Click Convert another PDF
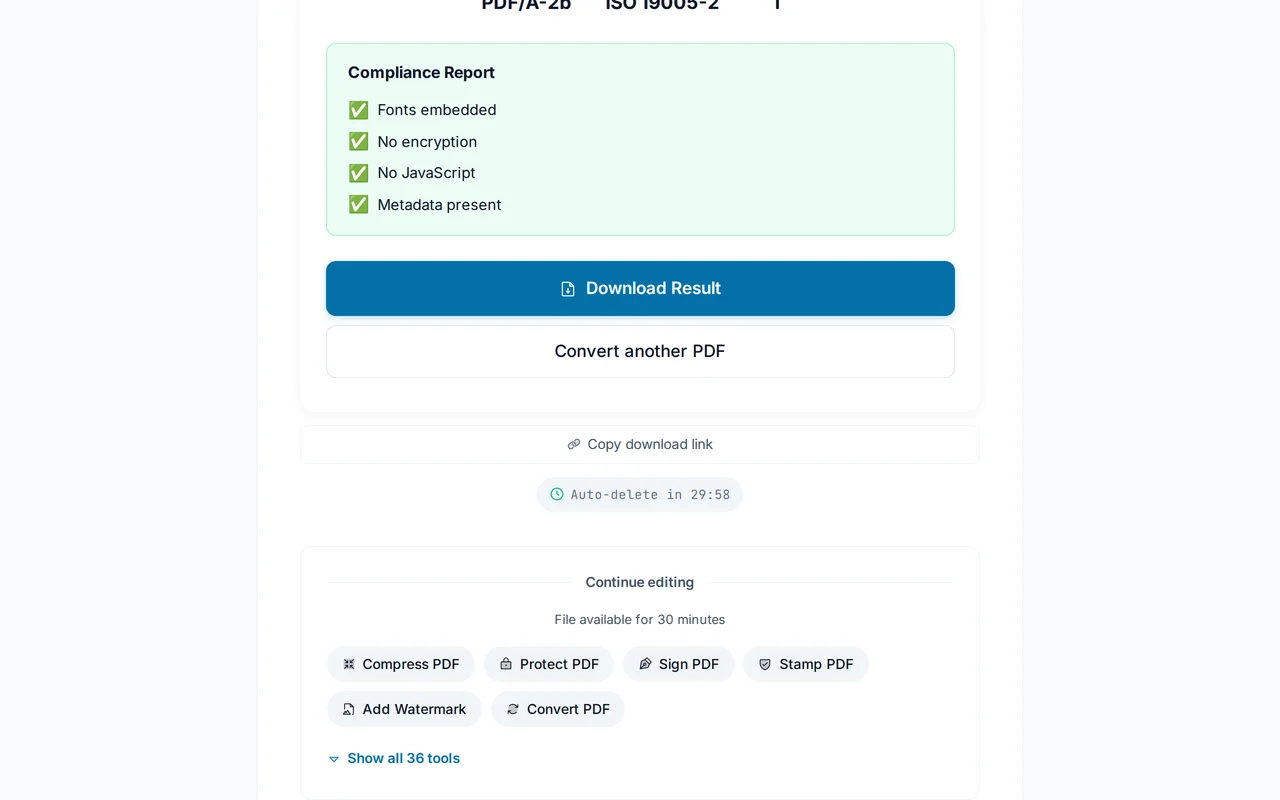1280x800 pixels. point(640,351)
